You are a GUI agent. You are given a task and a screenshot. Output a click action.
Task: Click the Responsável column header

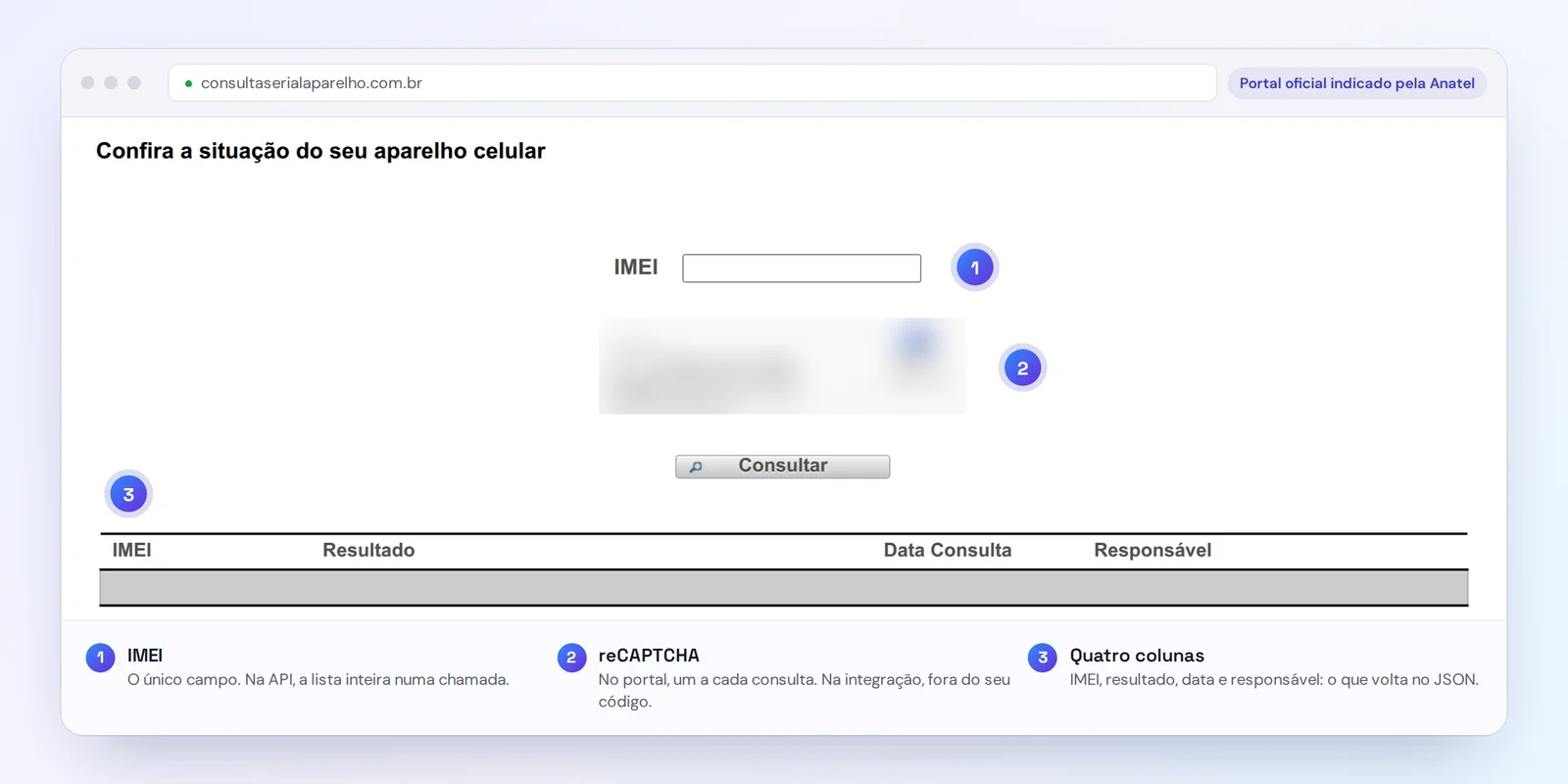point(1152,551)
